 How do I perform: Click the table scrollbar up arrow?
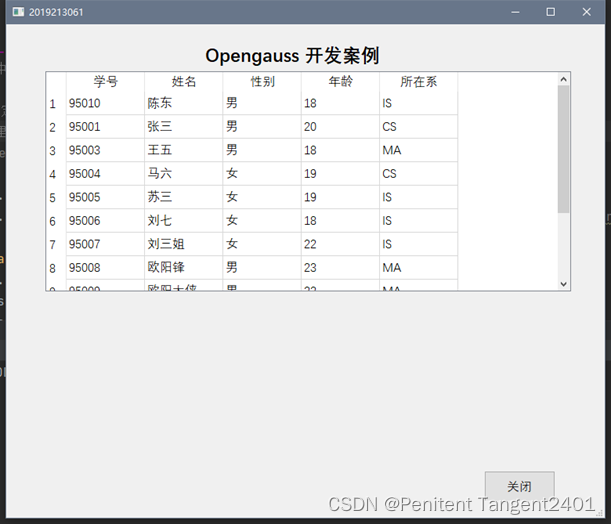pyautogui.click(x=563, y=79)
